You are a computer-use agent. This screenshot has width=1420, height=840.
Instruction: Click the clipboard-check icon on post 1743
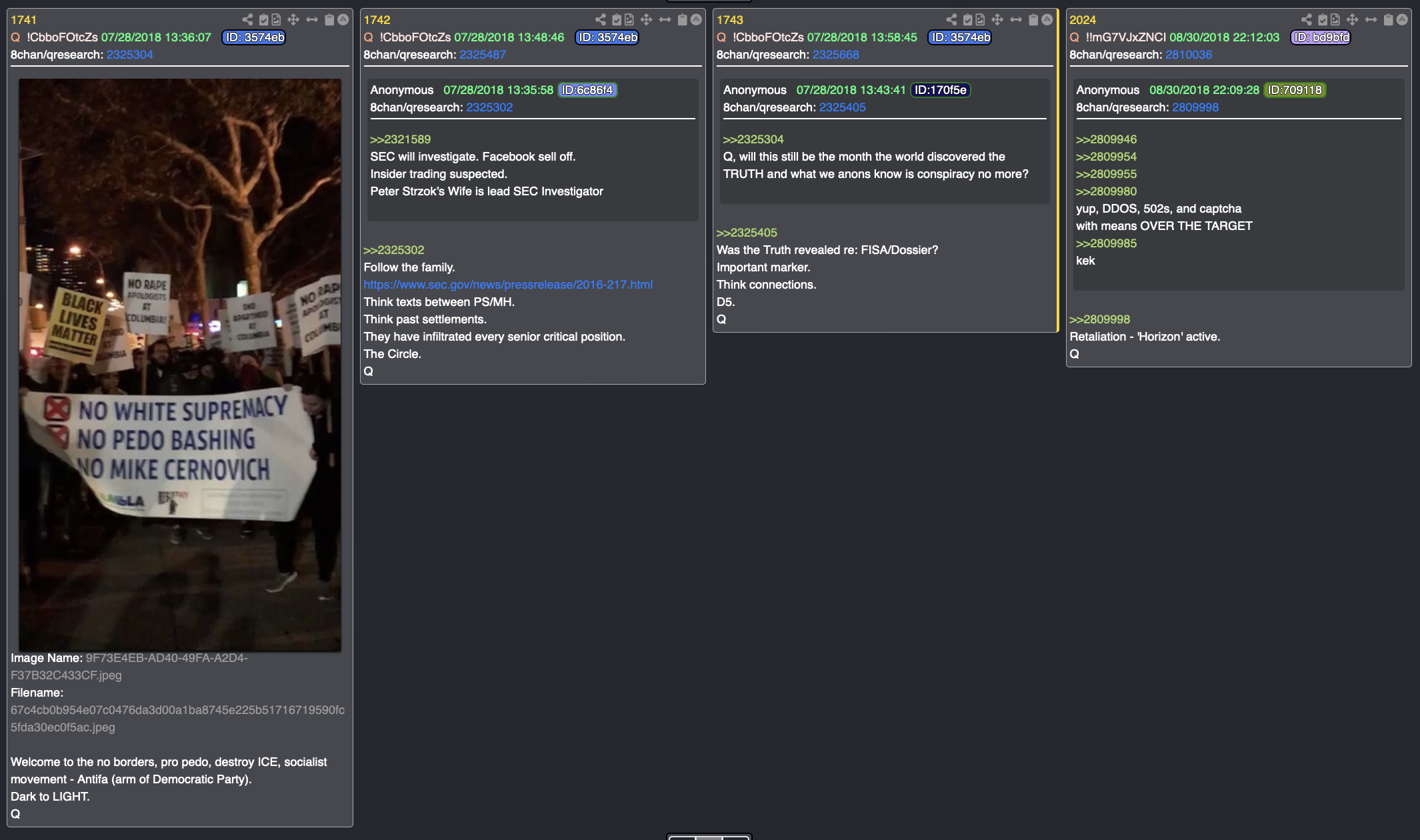[x=968, y=20]
